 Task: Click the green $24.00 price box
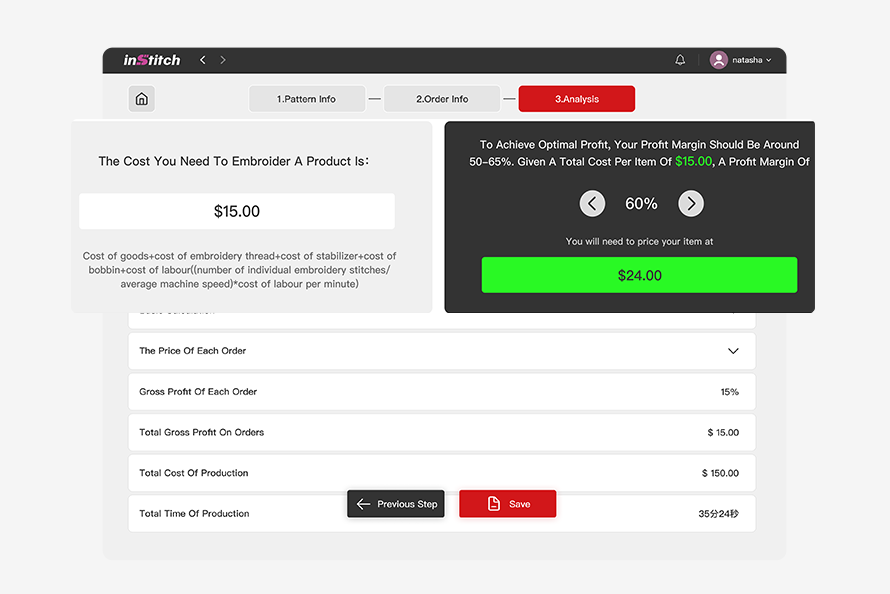pos(639,275)
